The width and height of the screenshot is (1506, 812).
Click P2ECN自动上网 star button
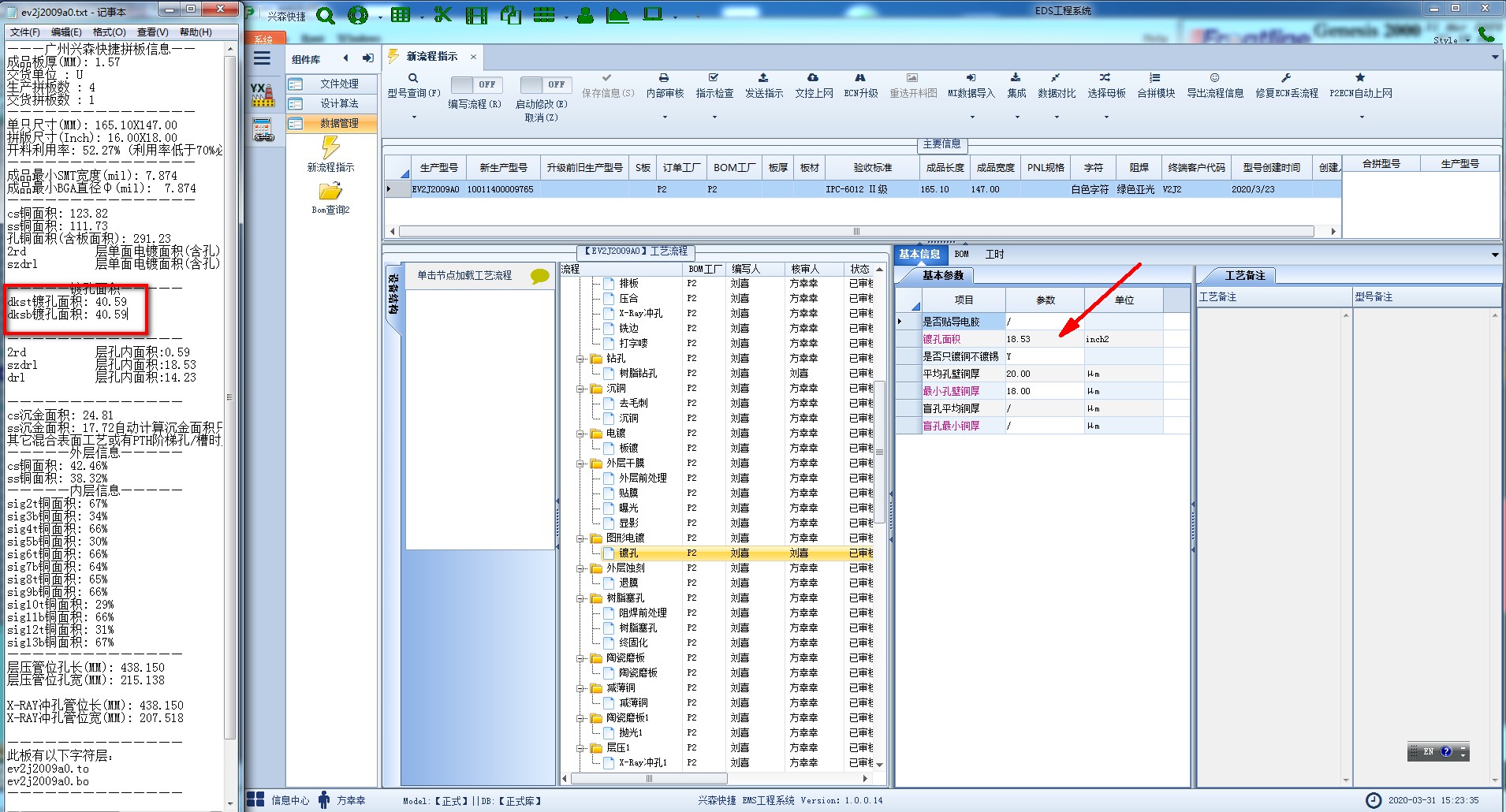[1361, 86]
